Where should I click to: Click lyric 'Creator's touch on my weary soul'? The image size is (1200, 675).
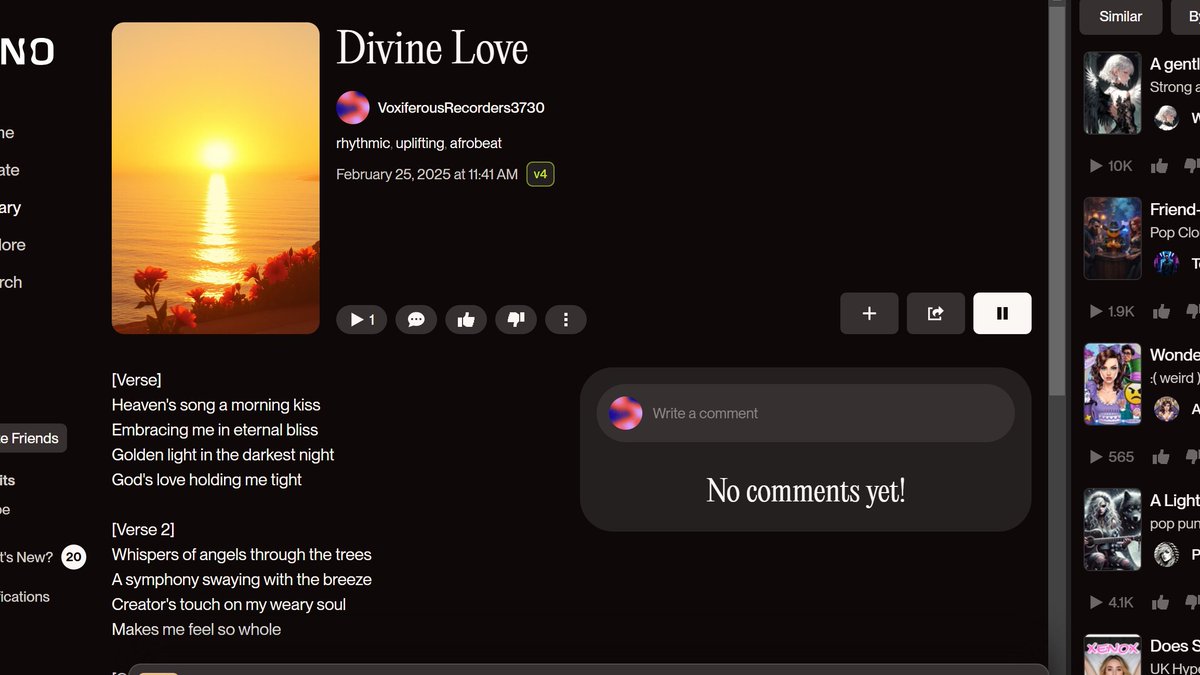pos(229,604)
